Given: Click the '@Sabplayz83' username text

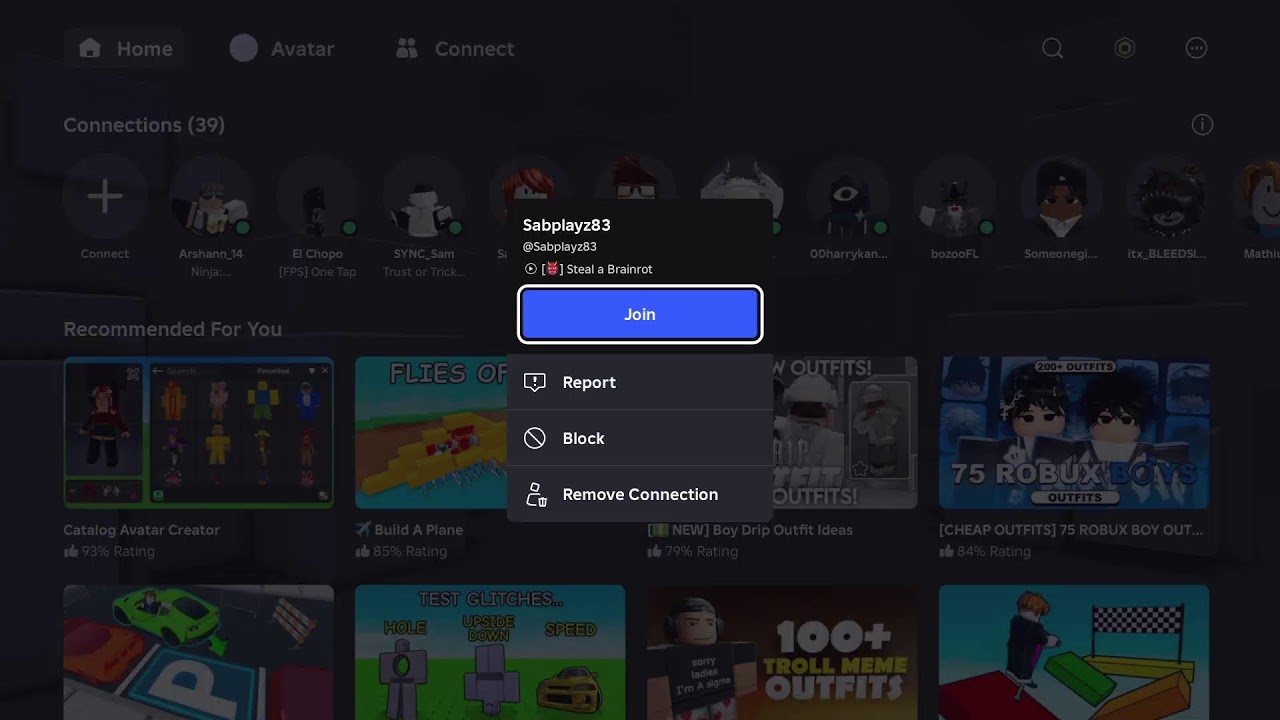Looking at the screenshot, I should coord(560,247).
